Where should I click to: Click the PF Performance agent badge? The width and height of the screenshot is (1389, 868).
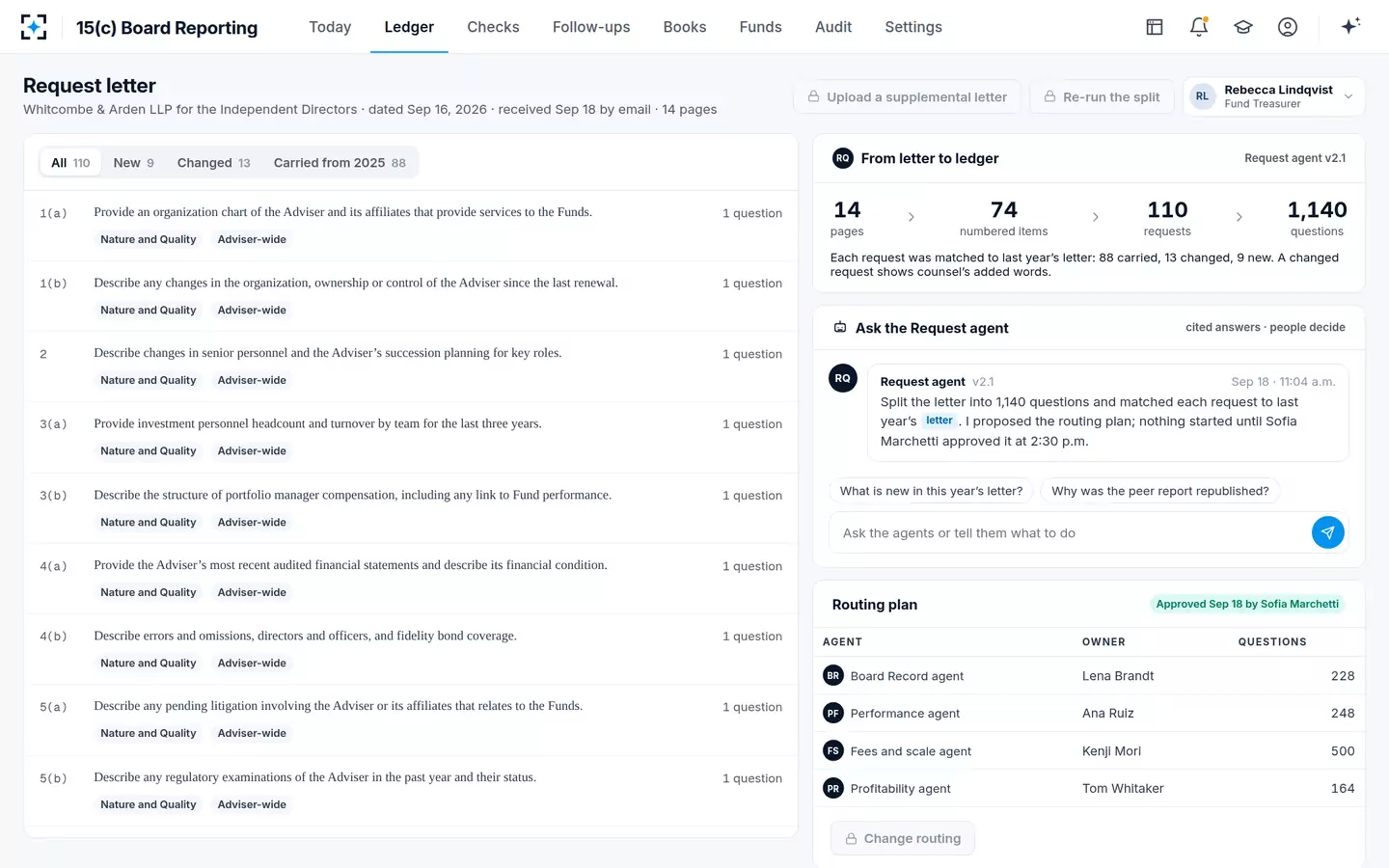pyautogui.click(x=833, y=714)
